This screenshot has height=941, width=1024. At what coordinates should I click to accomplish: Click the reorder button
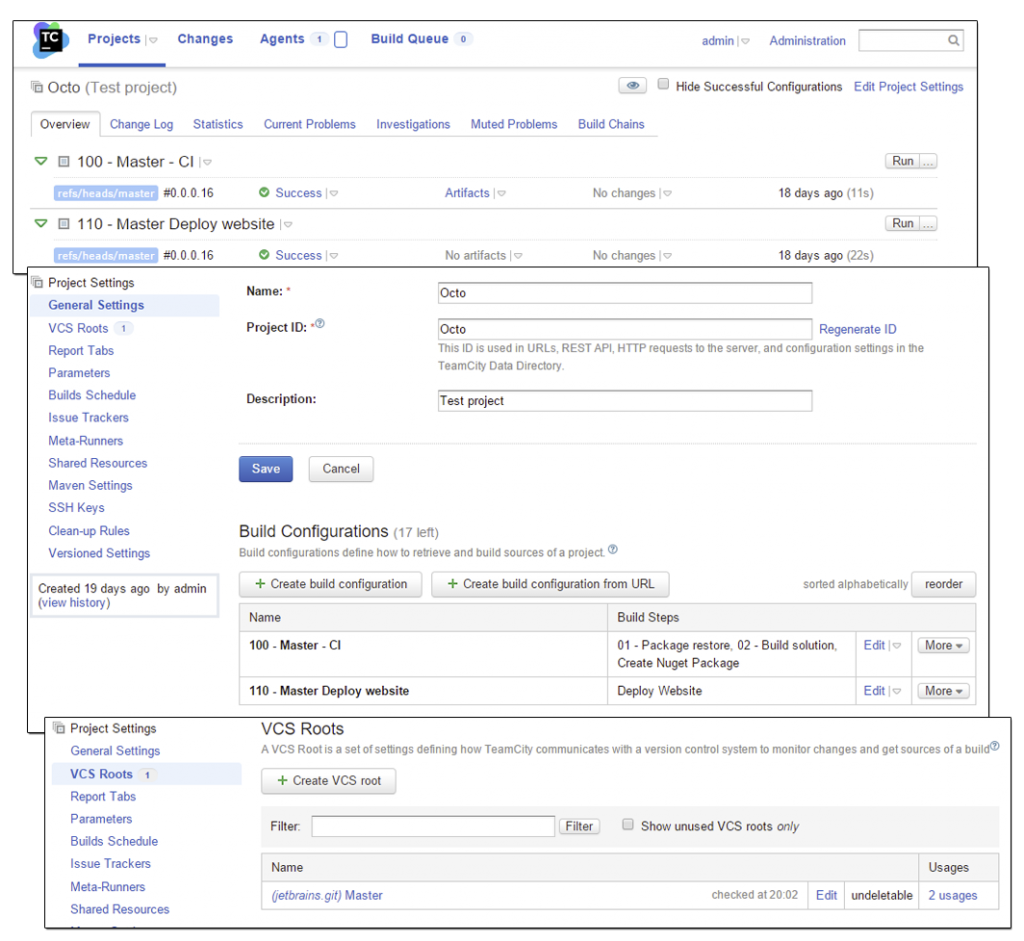click(944, 584)
